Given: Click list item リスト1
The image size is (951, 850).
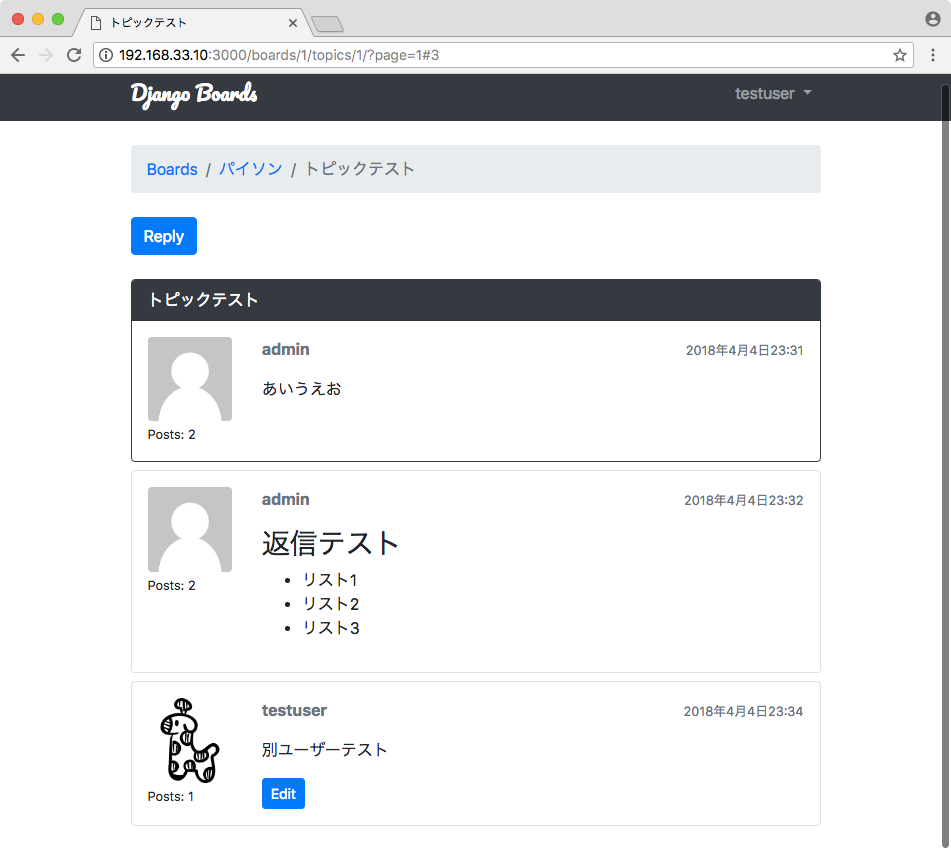Looking at the screenshot, I should pyautogui.click(x=330, y=580).
